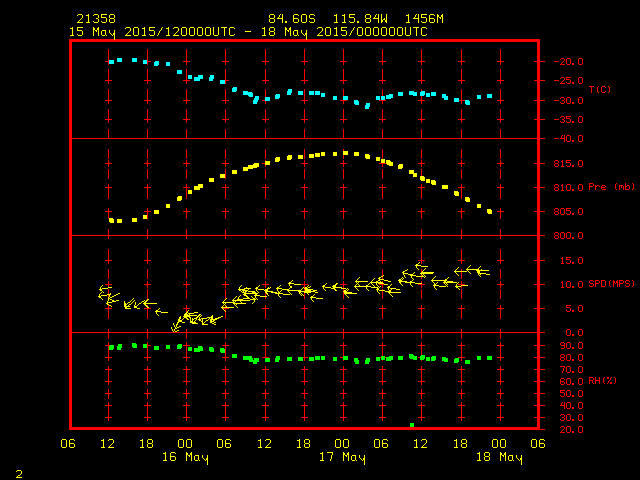
Task: Click the 00 hour label above 18 May
Action: pos(499,444)
